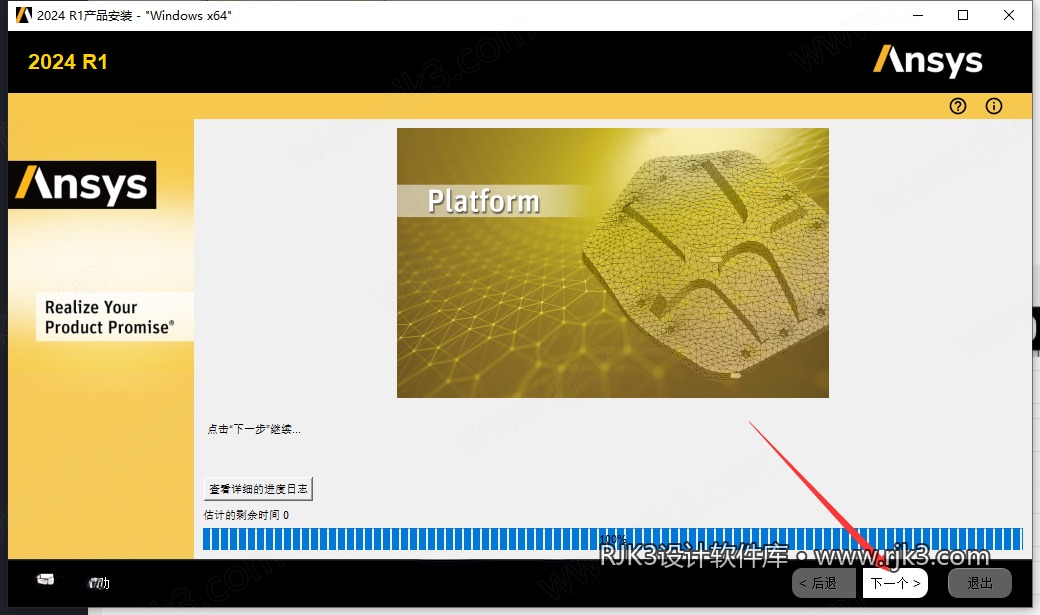The width and height of the screenshot is (1040, 615).
Task: Click the small white icon on the black footer bar
Action: click(x=45, y=579)
